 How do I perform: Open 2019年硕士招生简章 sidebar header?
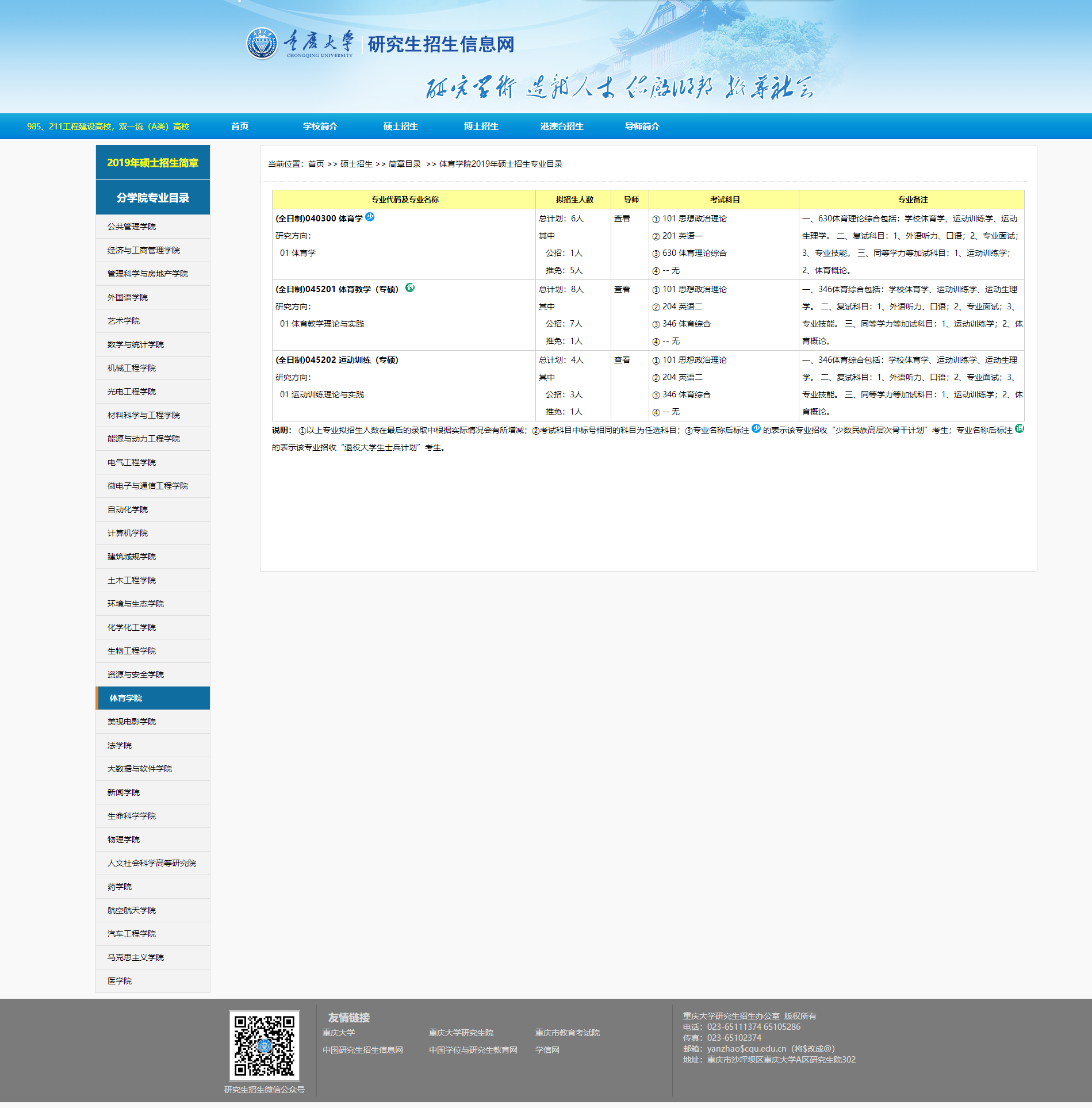pos(152,163)
